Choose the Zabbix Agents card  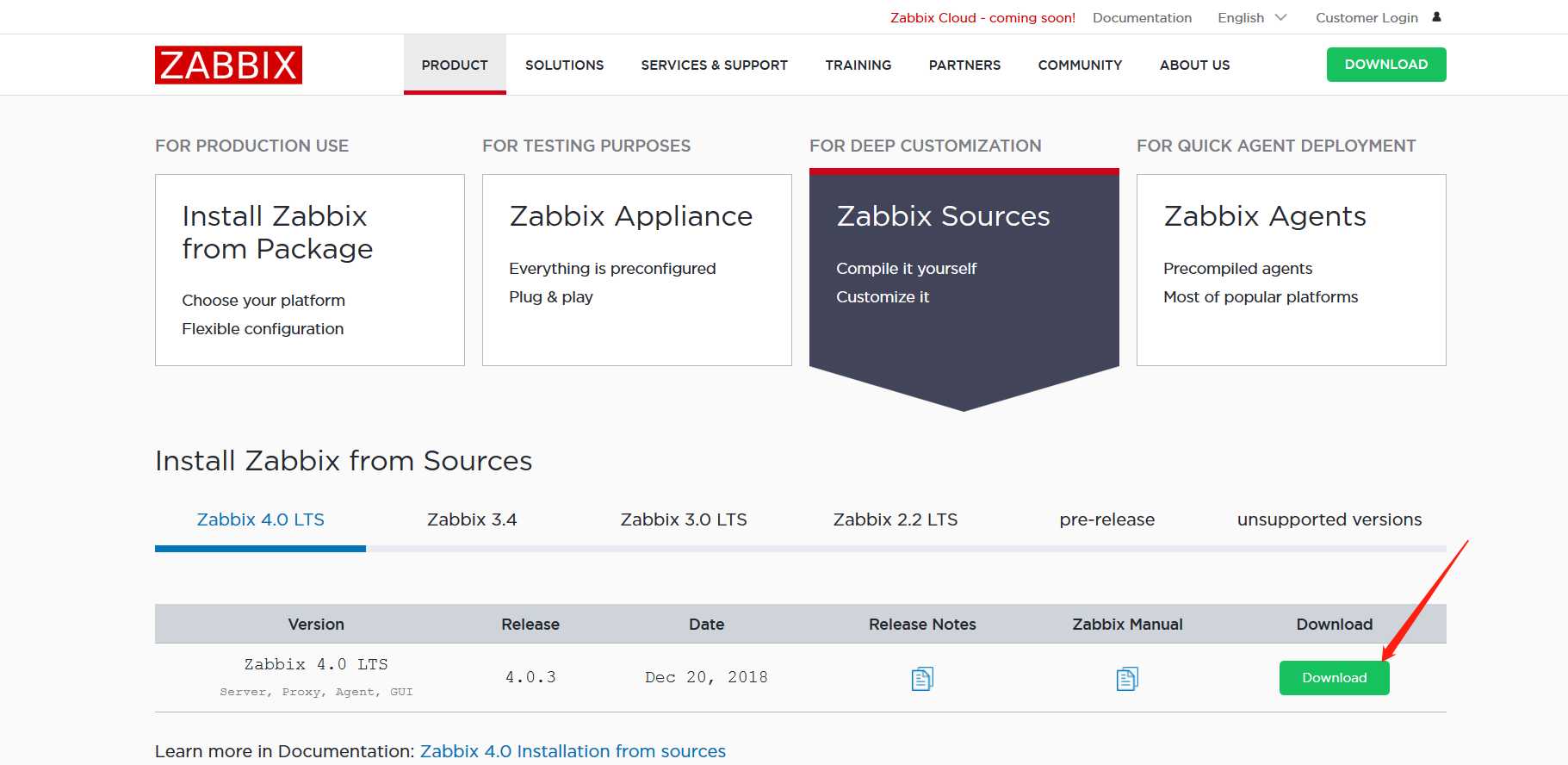(1292, 271)
